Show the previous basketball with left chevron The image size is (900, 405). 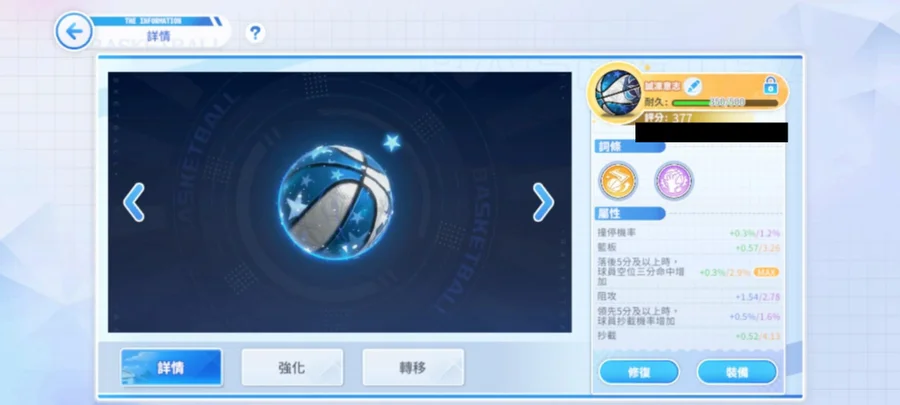tap(134, 202)
